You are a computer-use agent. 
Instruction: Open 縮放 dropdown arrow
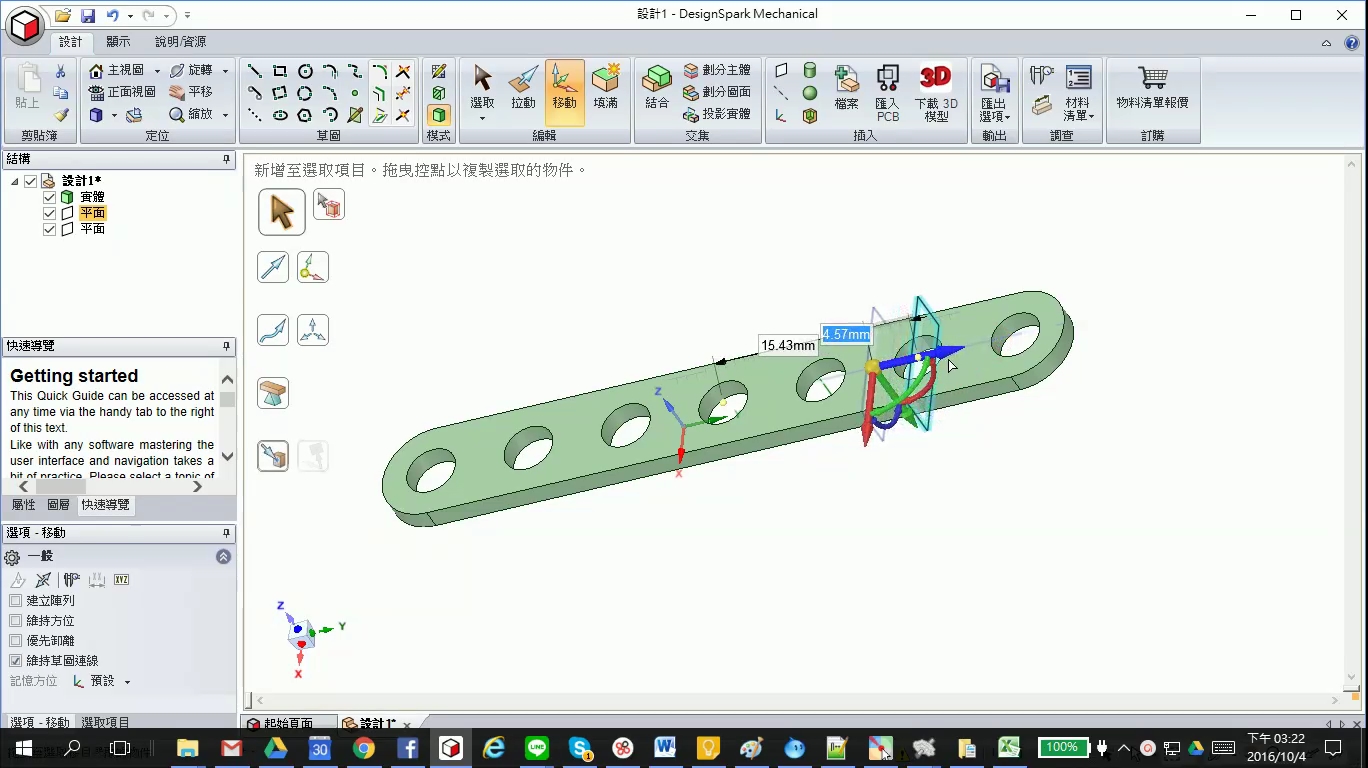pyautogui.click(x=225, y=115)
